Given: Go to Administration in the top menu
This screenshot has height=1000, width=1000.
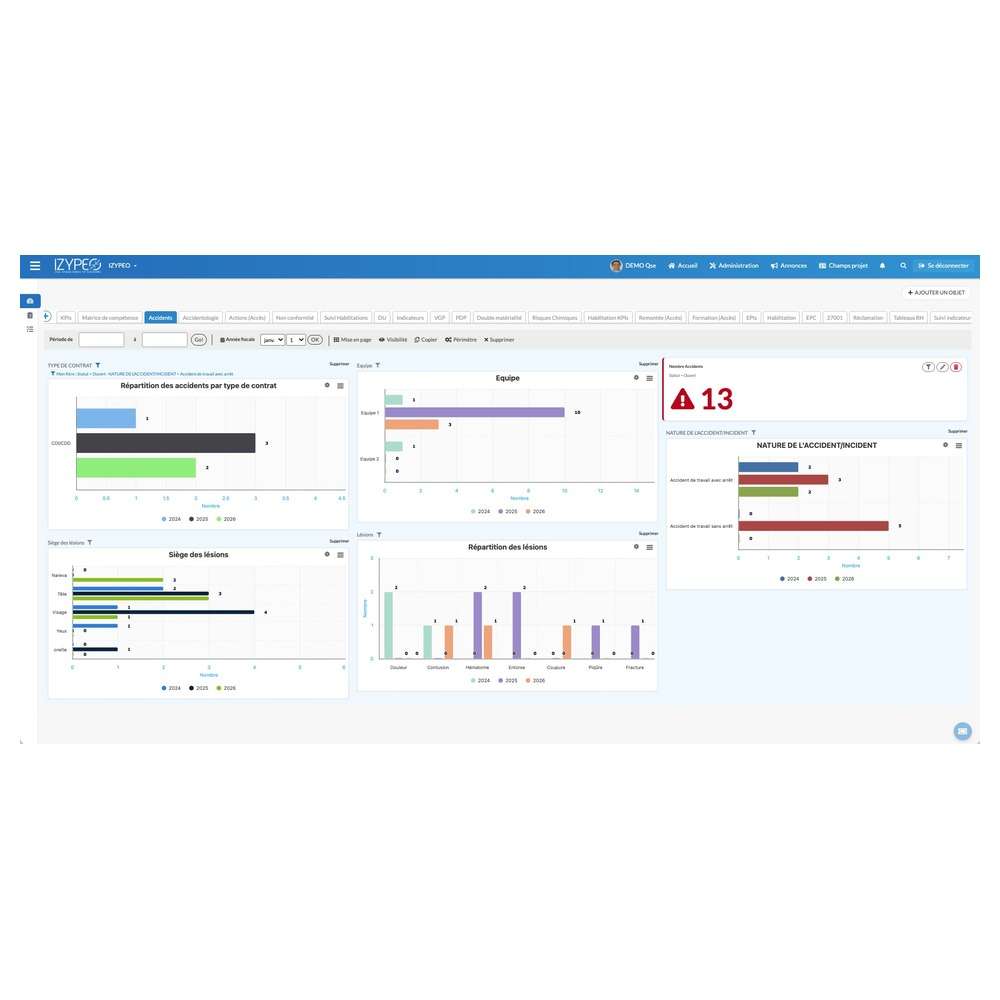Looking at the screenshot, I should [x=734, y=265].
